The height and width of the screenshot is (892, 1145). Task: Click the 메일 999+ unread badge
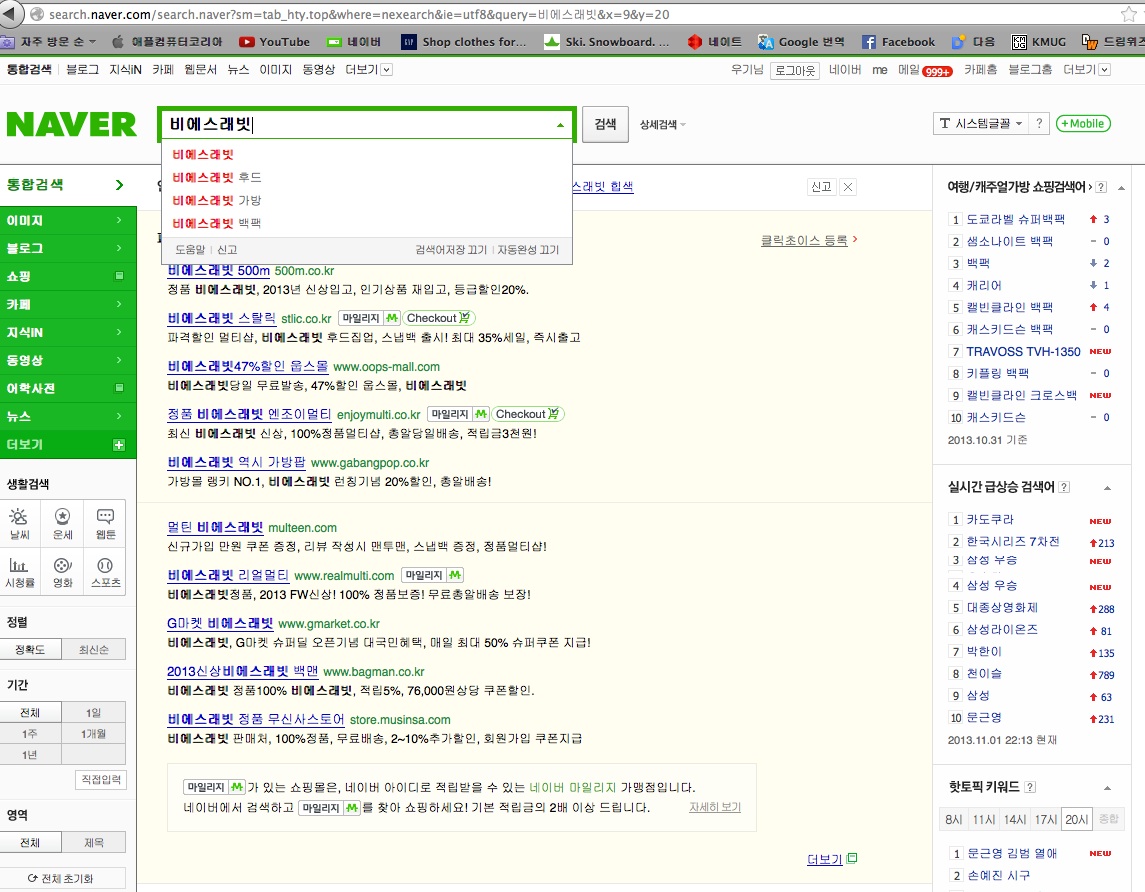[x=937, y=71]
